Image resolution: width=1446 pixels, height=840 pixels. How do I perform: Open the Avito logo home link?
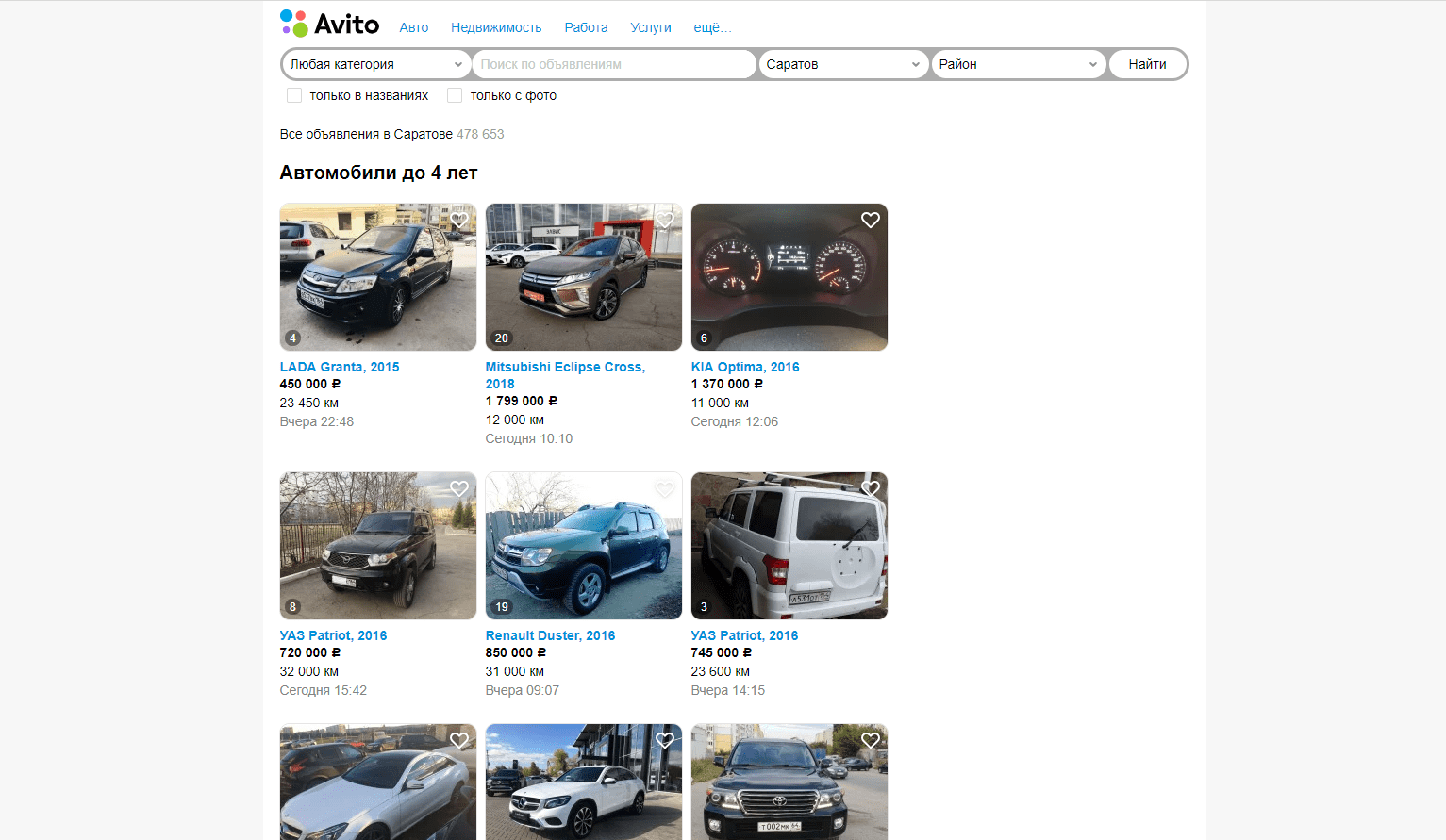click(329, 24)
